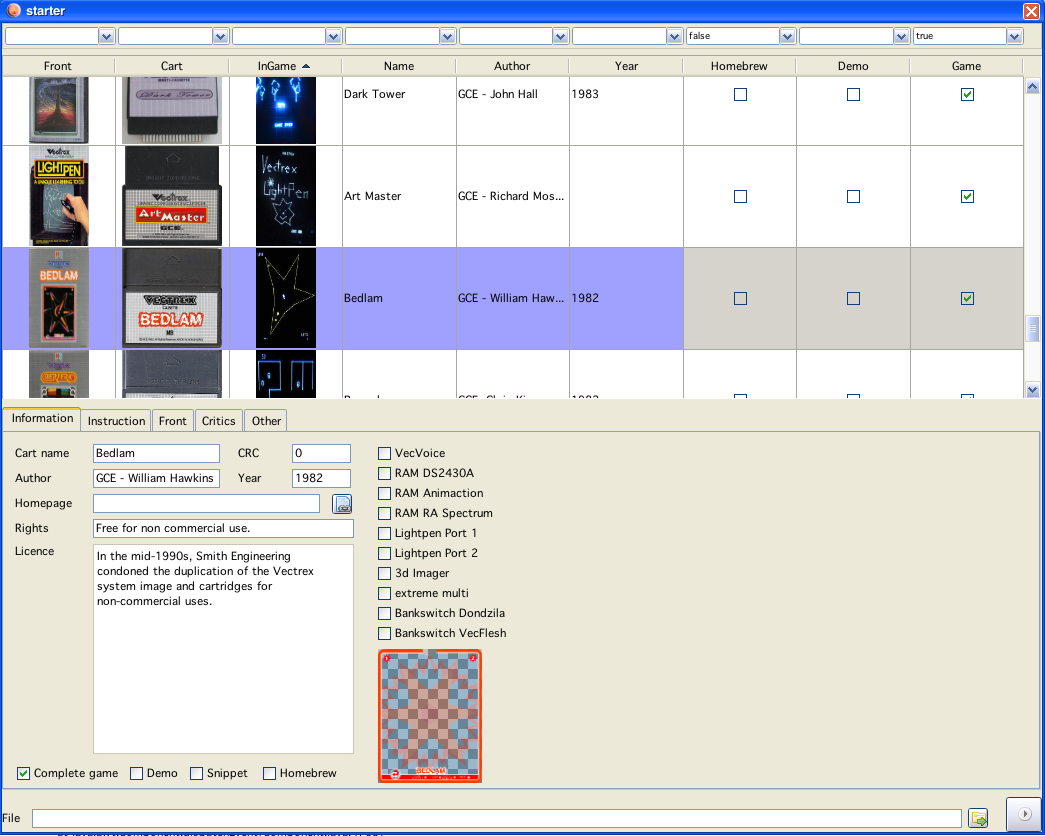Enable the VecVoice checkbox
The image size is (1045, 836).
pyautogui.click(x=385, y=453)
